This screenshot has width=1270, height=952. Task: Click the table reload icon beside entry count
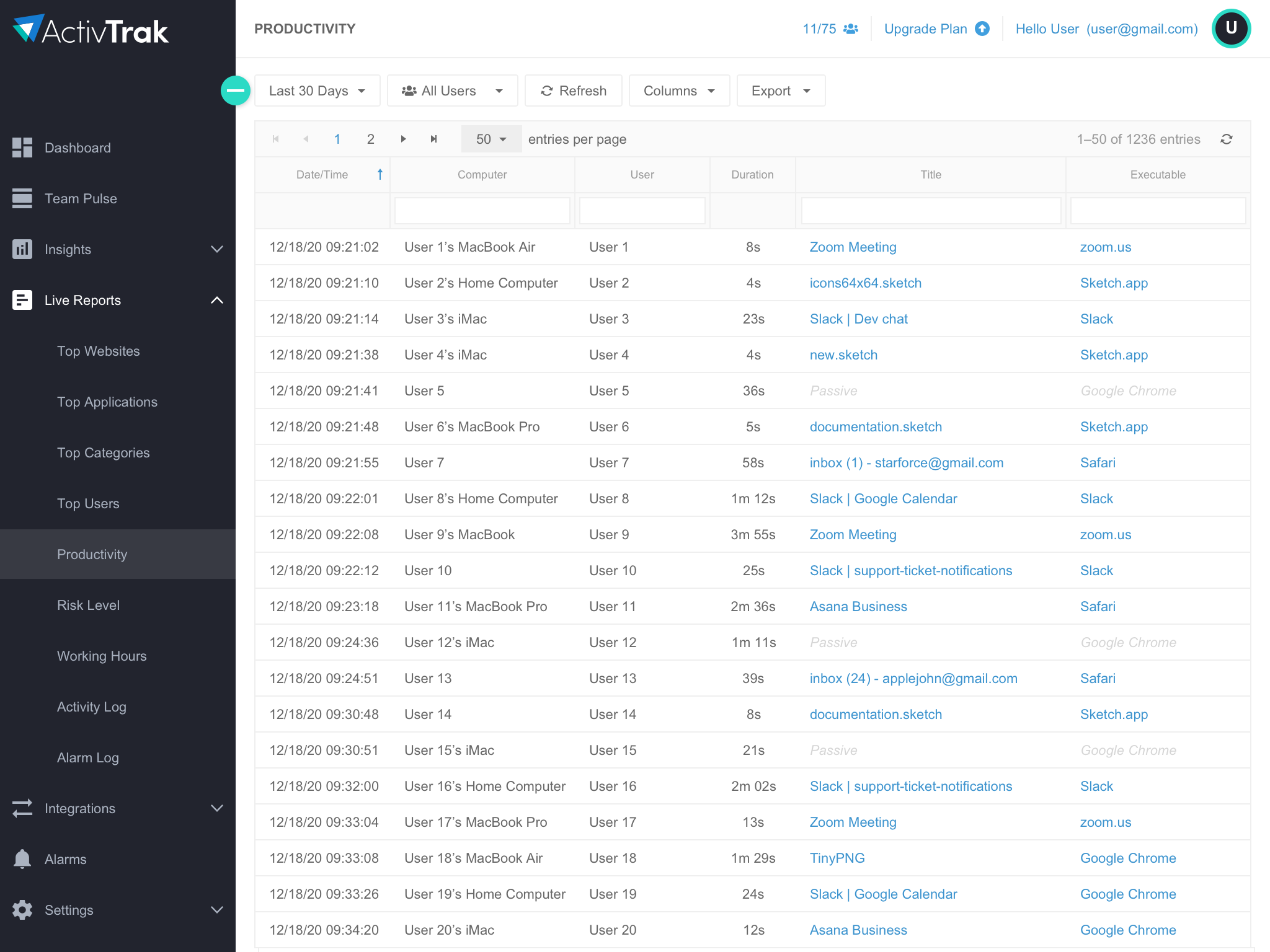1227,139
